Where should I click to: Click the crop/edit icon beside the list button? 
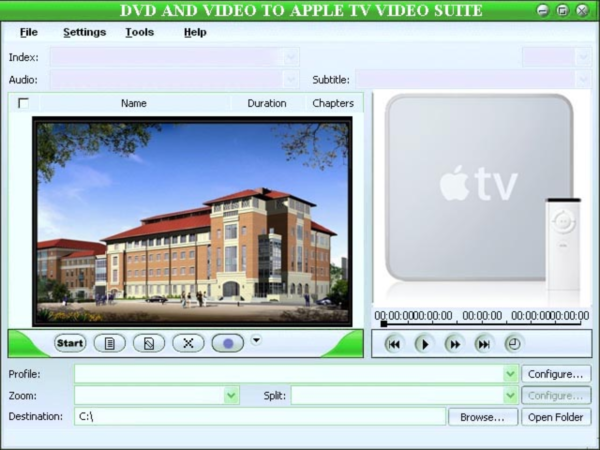148,343
